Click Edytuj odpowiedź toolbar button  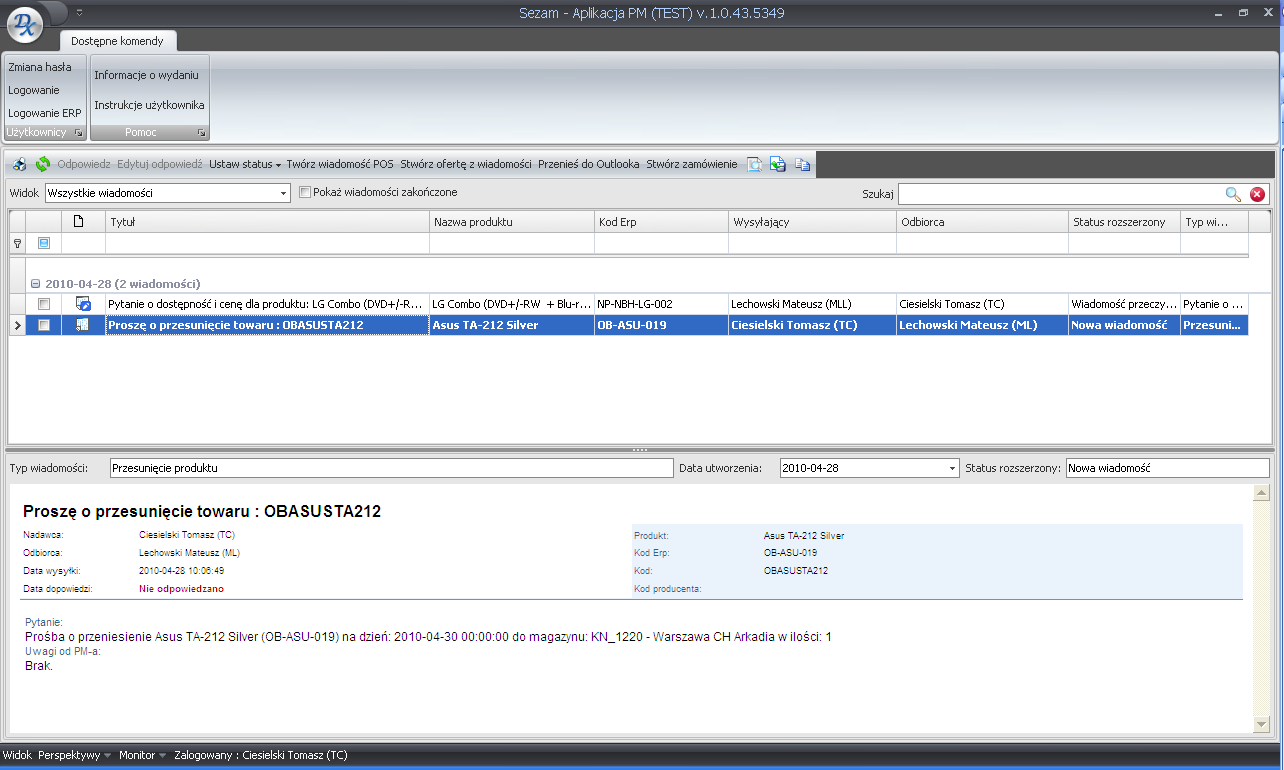[x=160, y=164]
